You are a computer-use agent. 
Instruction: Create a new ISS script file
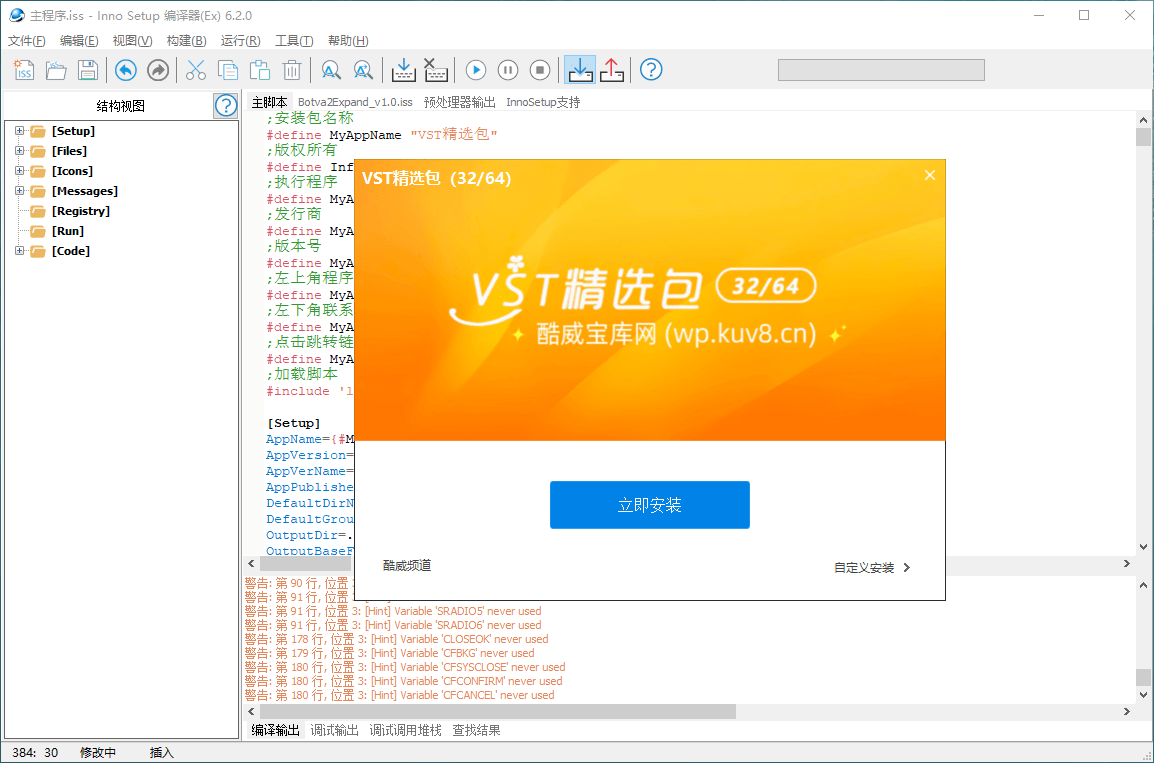24,70
